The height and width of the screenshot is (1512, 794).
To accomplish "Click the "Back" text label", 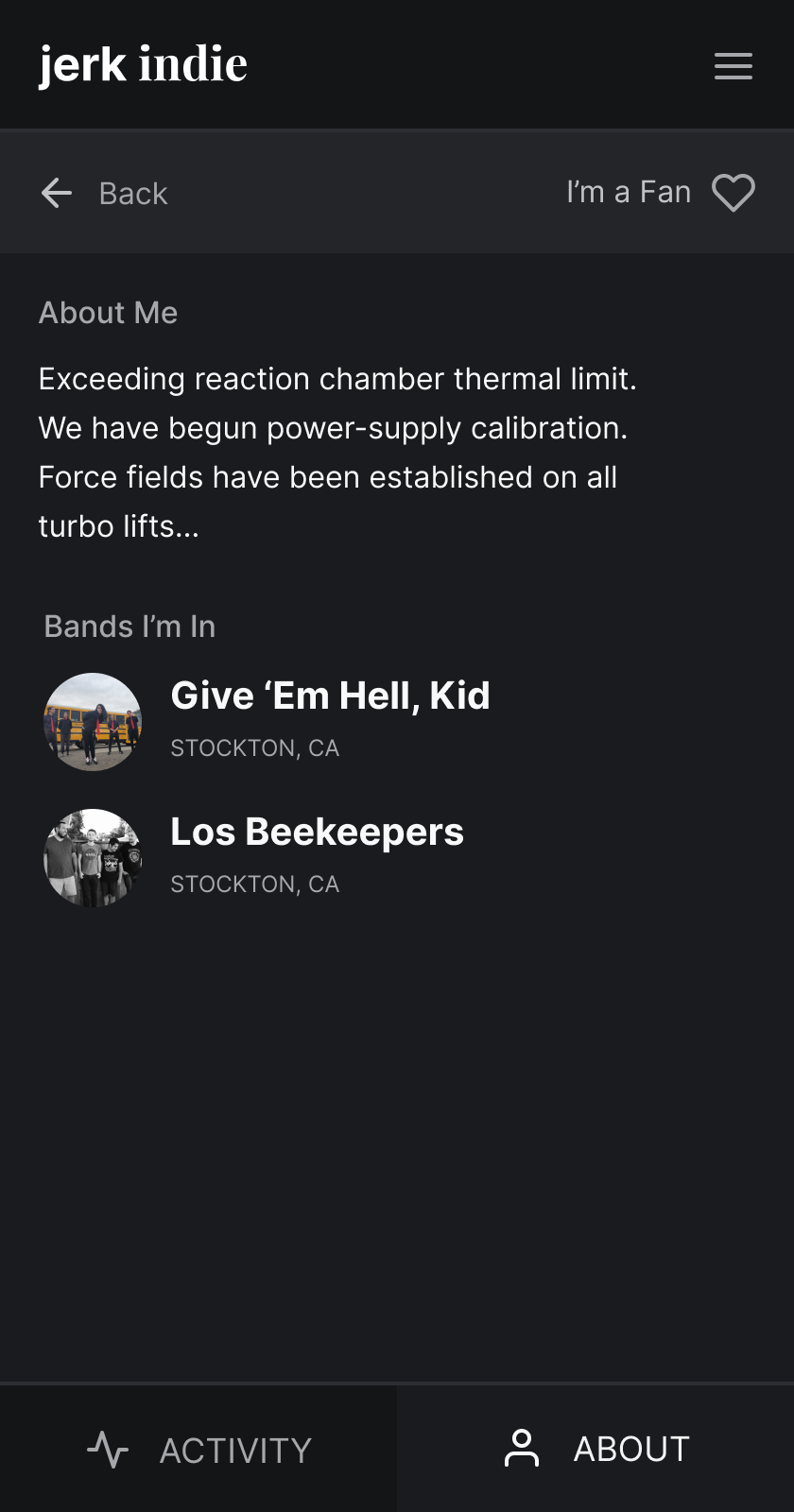I will [133, 194].
